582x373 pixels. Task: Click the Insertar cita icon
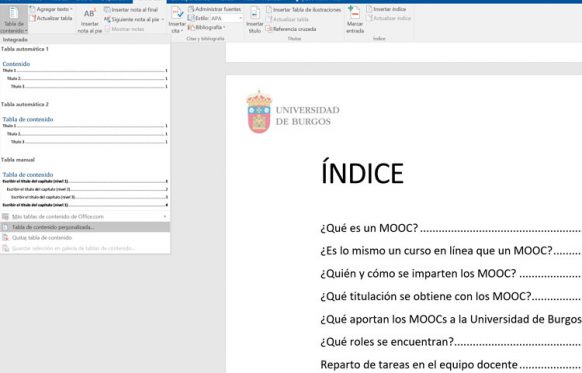tap(177, 13)
